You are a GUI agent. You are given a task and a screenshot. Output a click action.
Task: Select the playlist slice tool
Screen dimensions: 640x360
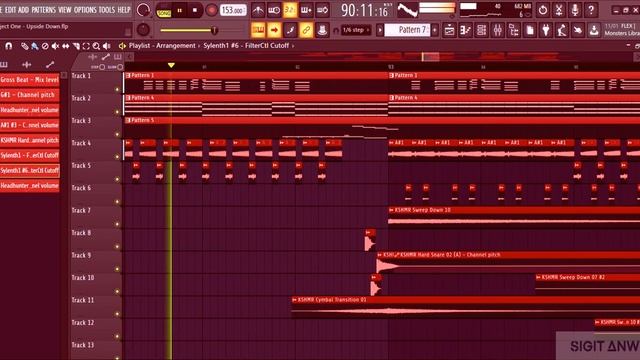coord(76,46)
